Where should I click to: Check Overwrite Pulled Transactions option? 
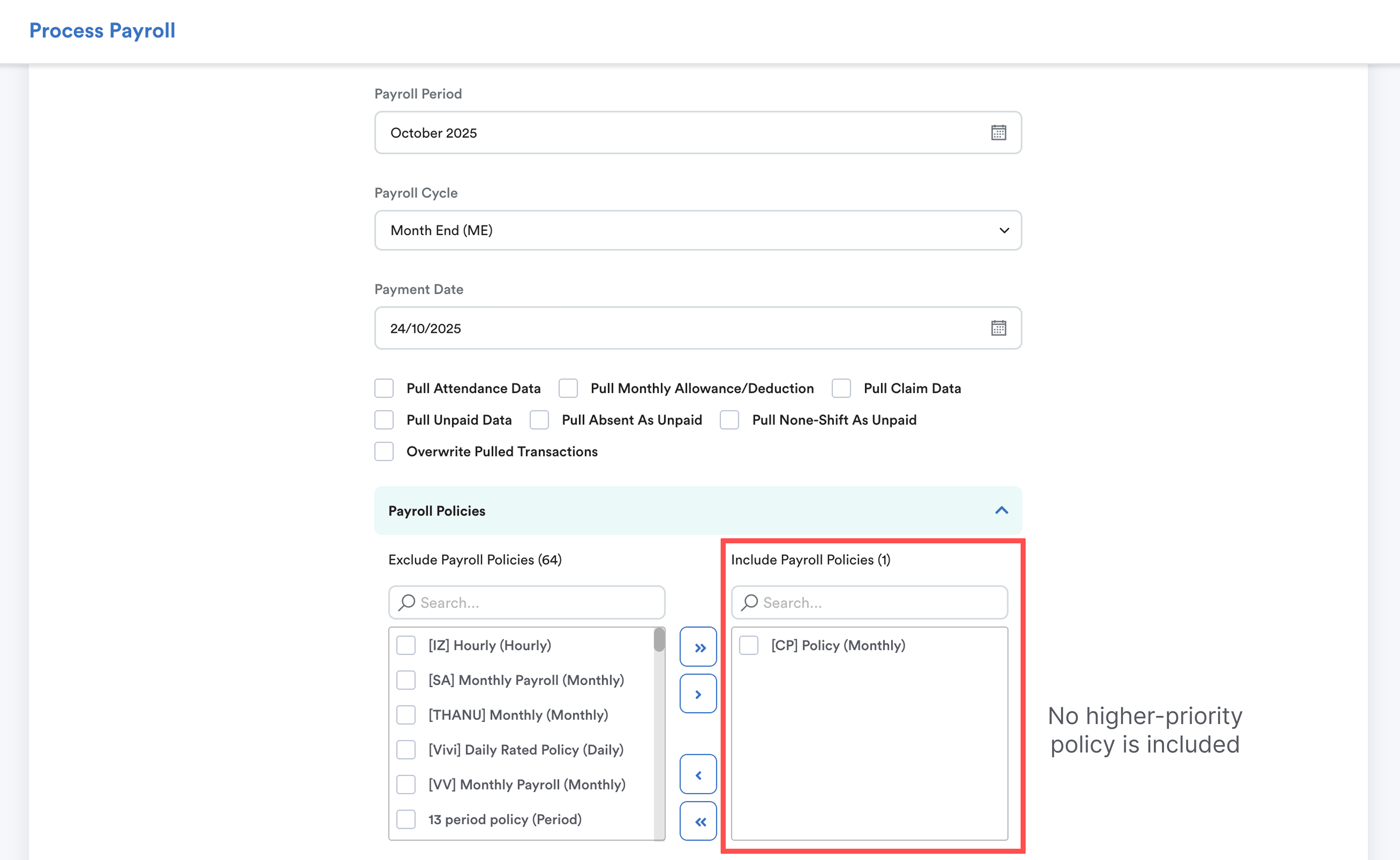point(384,451)
